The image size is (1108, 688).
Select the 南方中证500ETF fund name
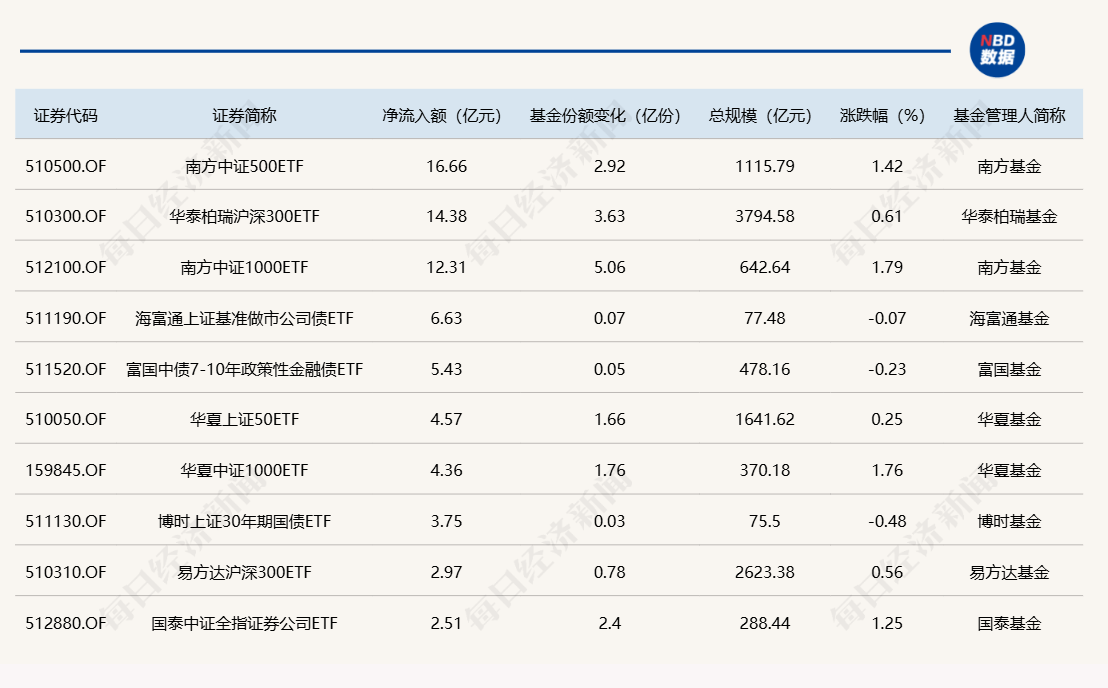pyautogui.click(x=244, y=166)
